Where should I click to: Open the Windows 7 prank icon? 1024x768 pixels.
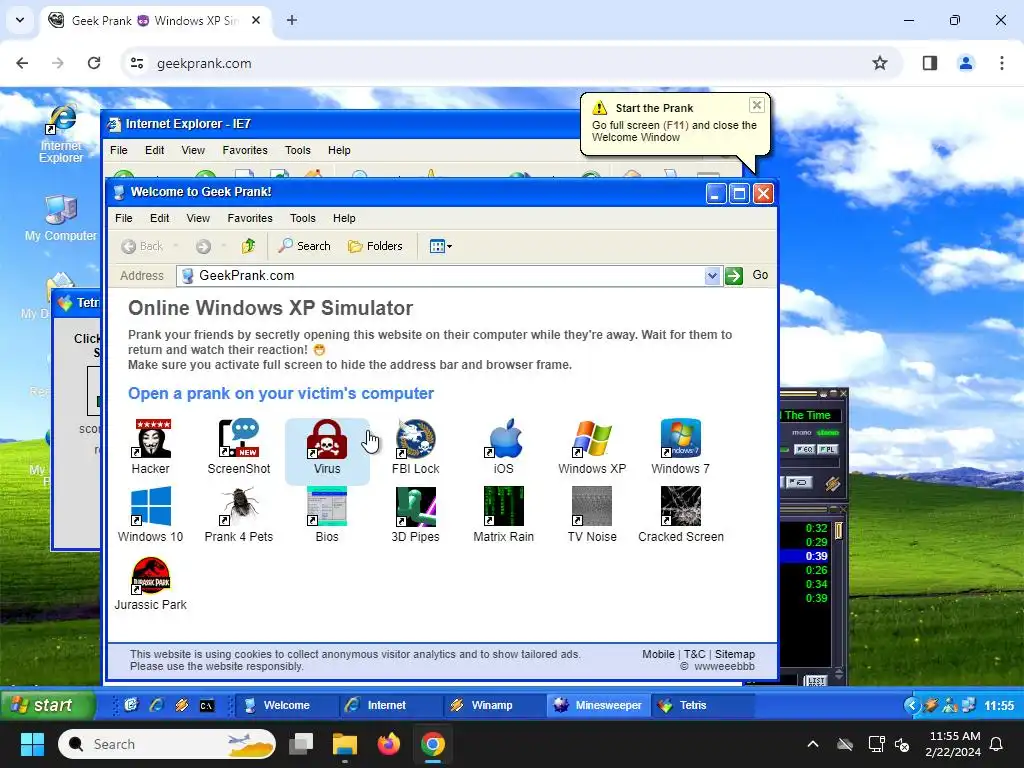click(x=680, y=447)
